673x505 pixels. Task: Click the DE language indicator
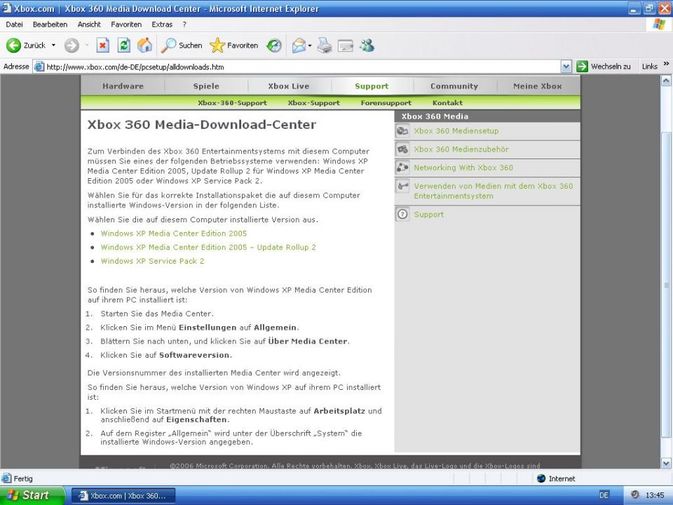604,495
